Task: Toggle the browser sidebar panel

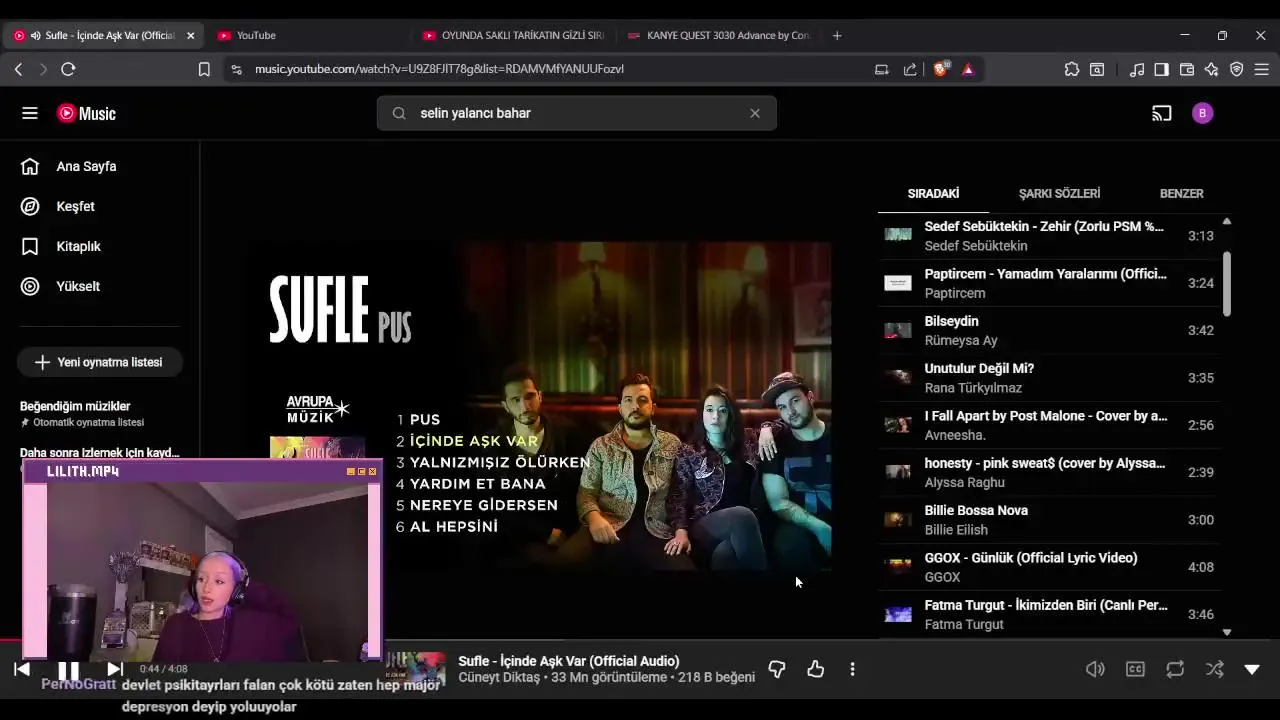Action: coord(1161,69)
